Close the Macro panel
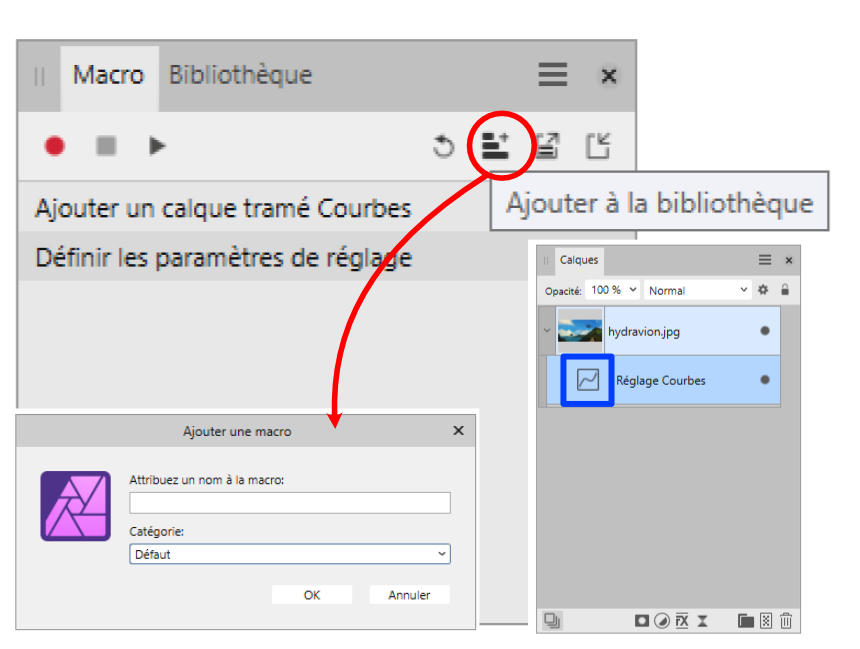The height and width of the screenshot is (649, 860). click(609, 76)
